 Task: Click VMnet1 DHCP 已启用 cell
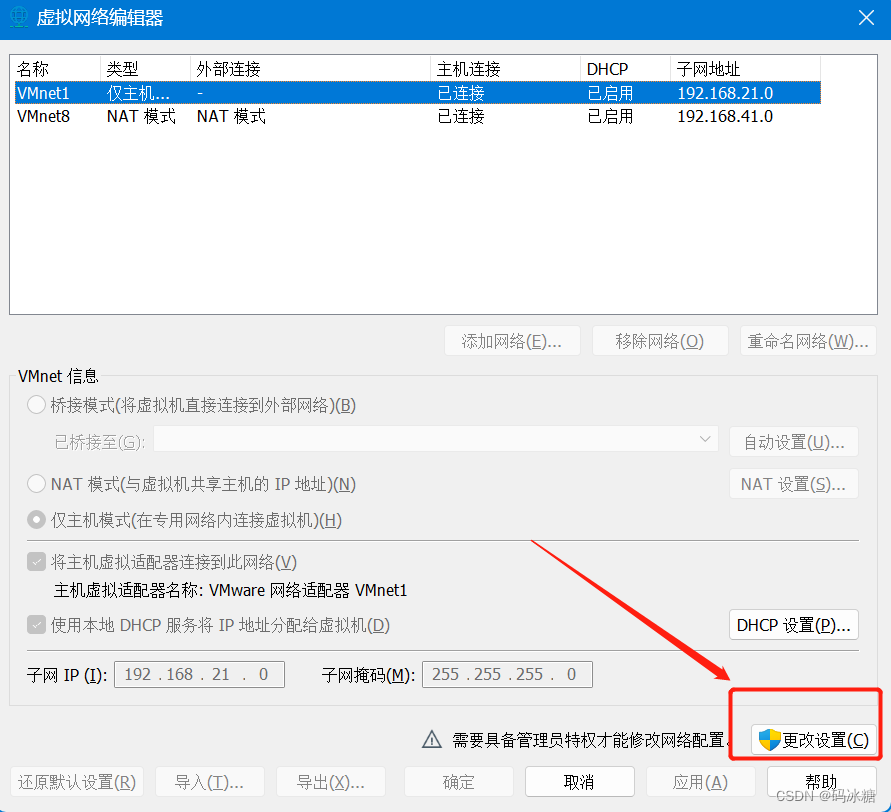click(x=610, y=93)
